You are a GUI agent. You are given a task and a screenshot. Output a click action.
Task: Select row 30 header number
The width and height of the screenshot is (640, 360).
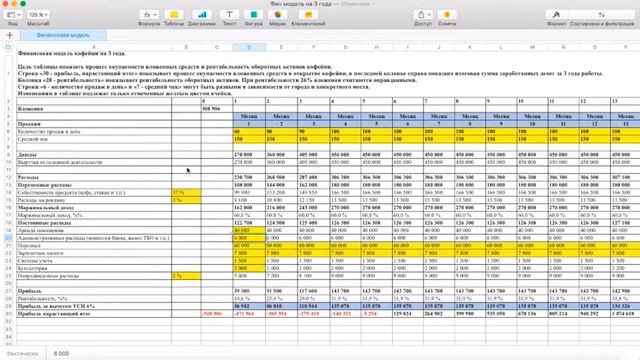click(x=8, y=314)
